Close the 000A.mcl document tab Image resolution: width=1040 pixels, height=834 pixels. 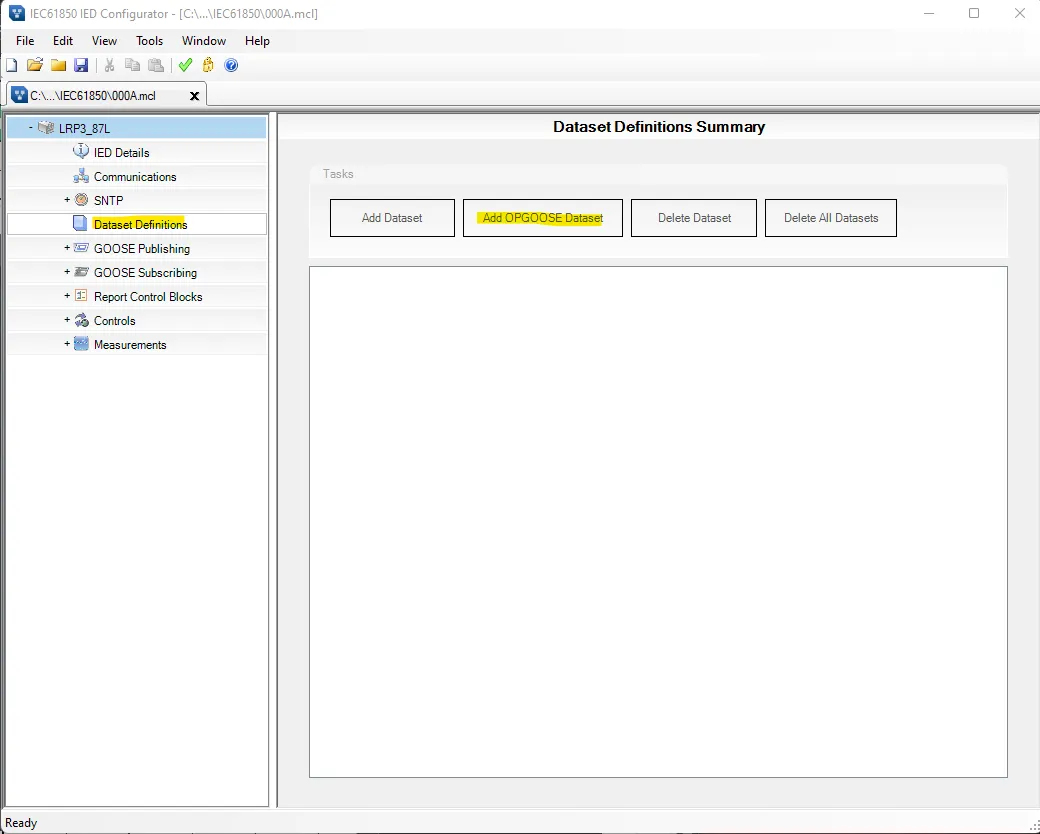pyautogui.click(x=194, y=96)
